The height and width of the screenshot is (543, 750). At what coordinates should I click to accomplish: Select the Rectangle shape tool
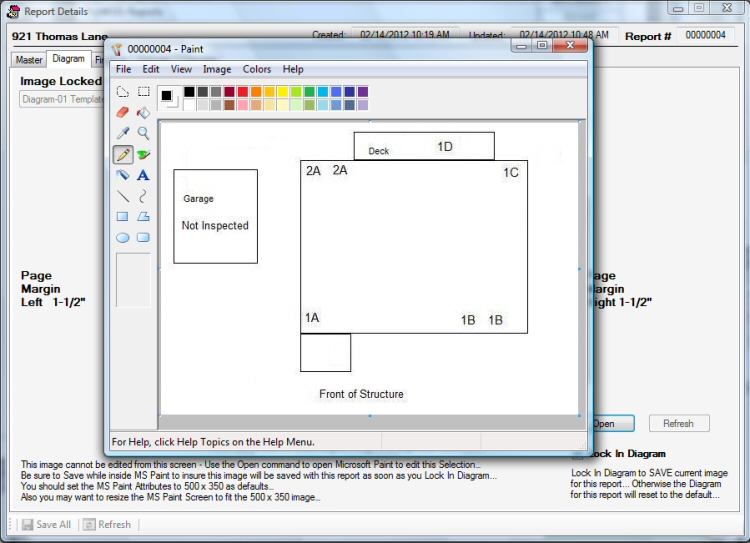coord(123,217)
